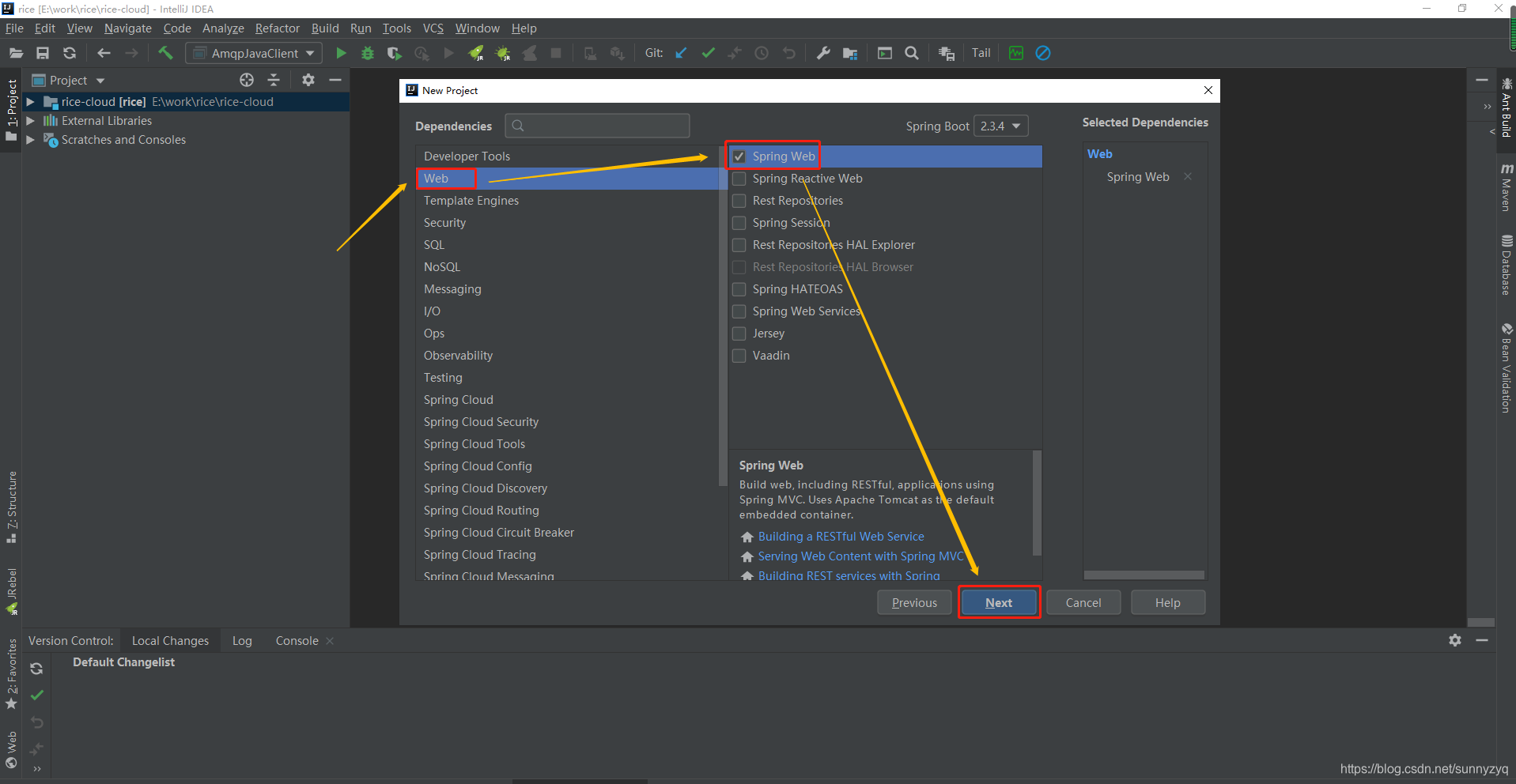The height and width of the screenshot is (784, 1516).
Task: Click the green monitor graph icon
Action: 1016,53
